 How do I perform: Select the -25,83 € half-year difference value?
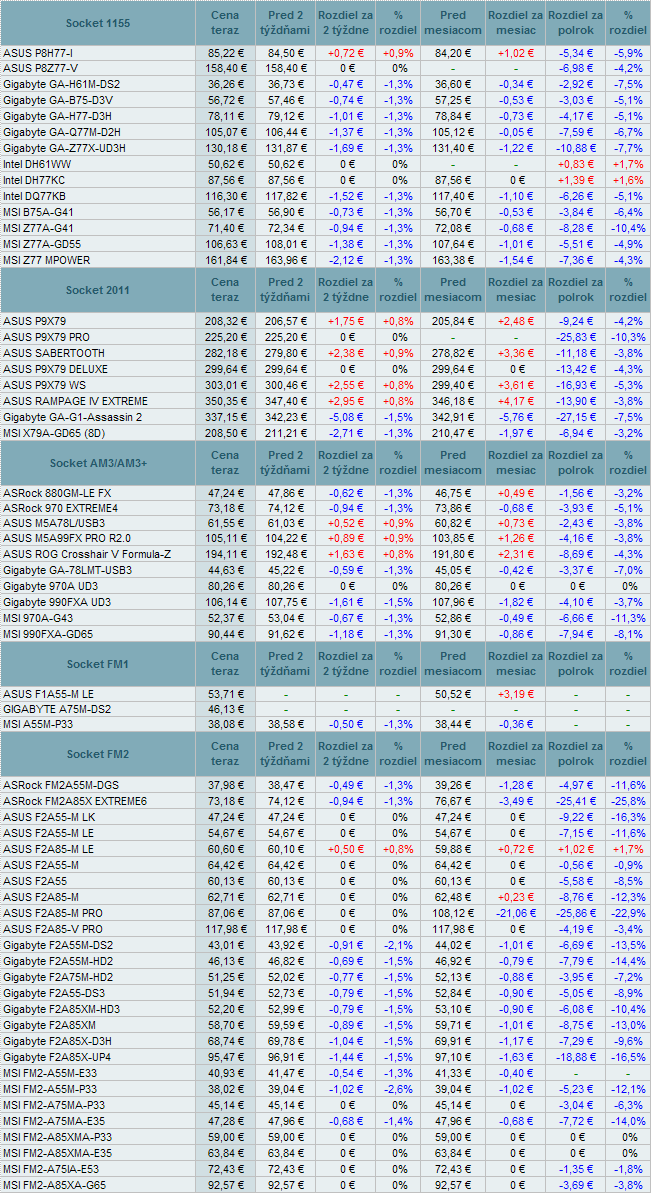(574, 337)
